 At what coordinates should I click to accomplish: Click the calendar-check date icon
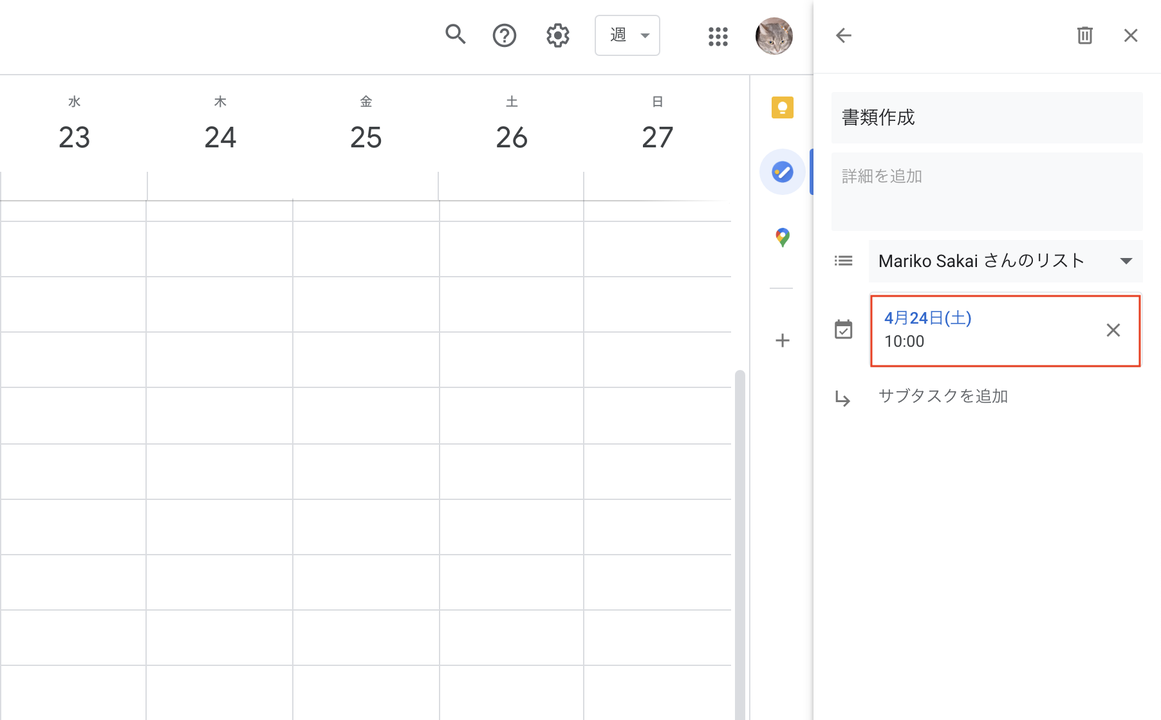[x=843, y=330]
